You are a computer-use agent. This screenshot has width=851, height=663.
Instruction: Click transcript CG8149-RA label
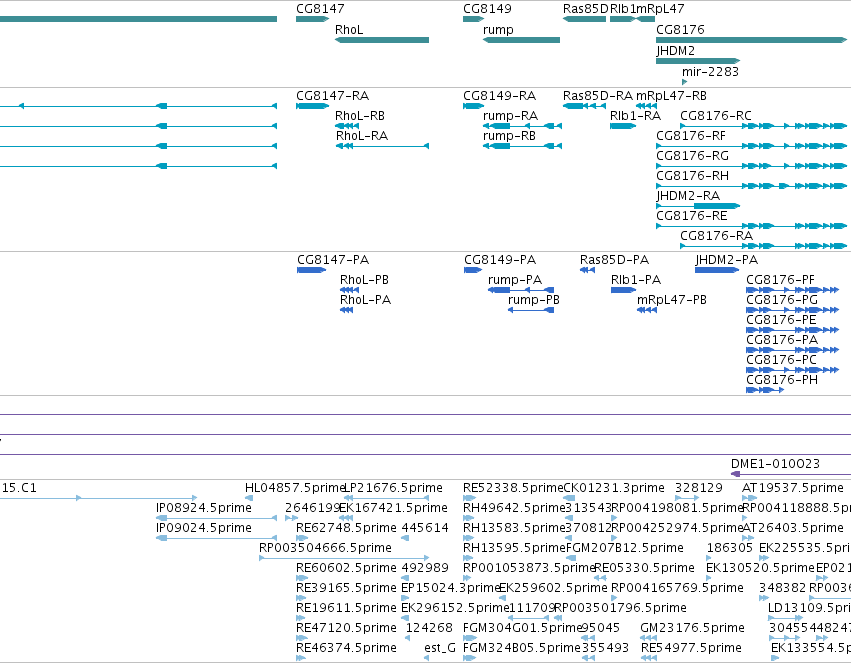pos(499,96)
